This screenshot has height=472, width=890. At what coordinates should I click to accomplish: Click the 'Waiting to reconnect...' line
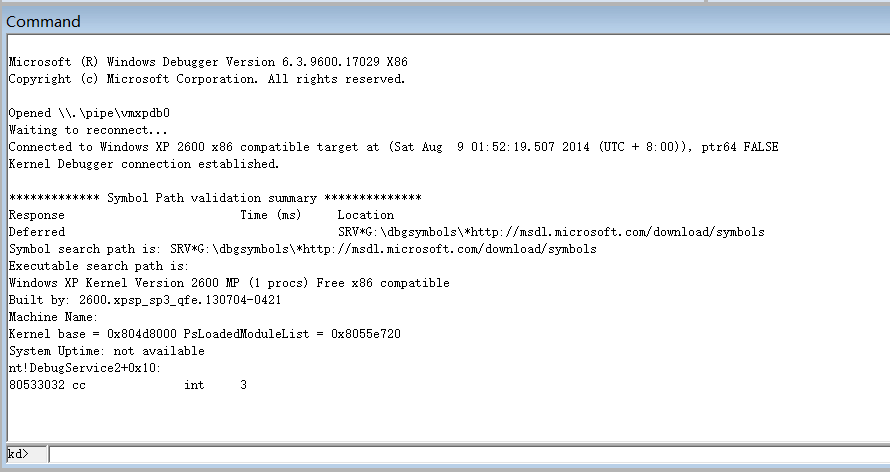pyautogui.click(x=88, y=130)
